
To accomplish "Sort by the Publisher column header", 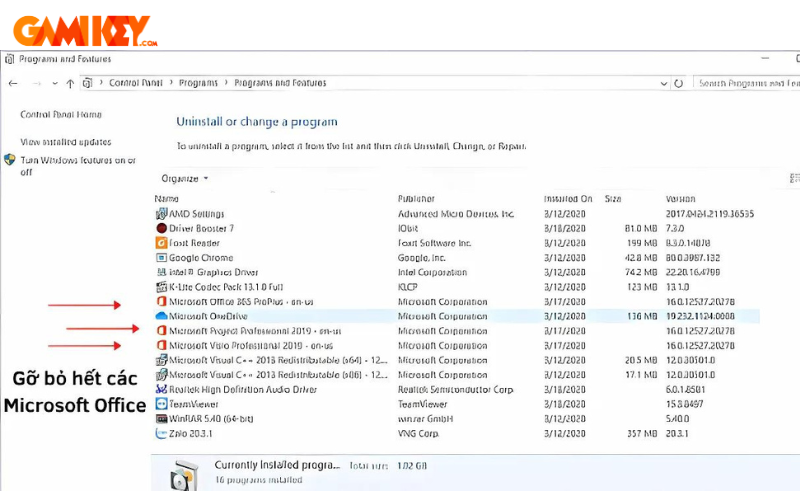I will (416, 198).
